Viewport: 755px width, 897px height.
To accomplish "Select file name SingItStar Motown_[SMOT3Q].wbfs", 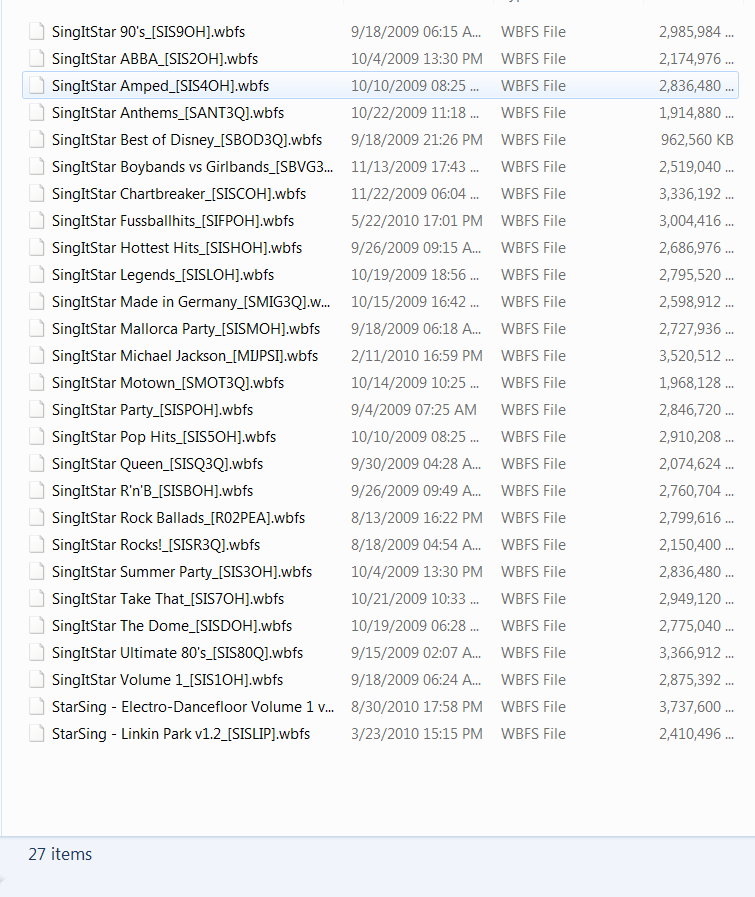I will tap(168, 383).
